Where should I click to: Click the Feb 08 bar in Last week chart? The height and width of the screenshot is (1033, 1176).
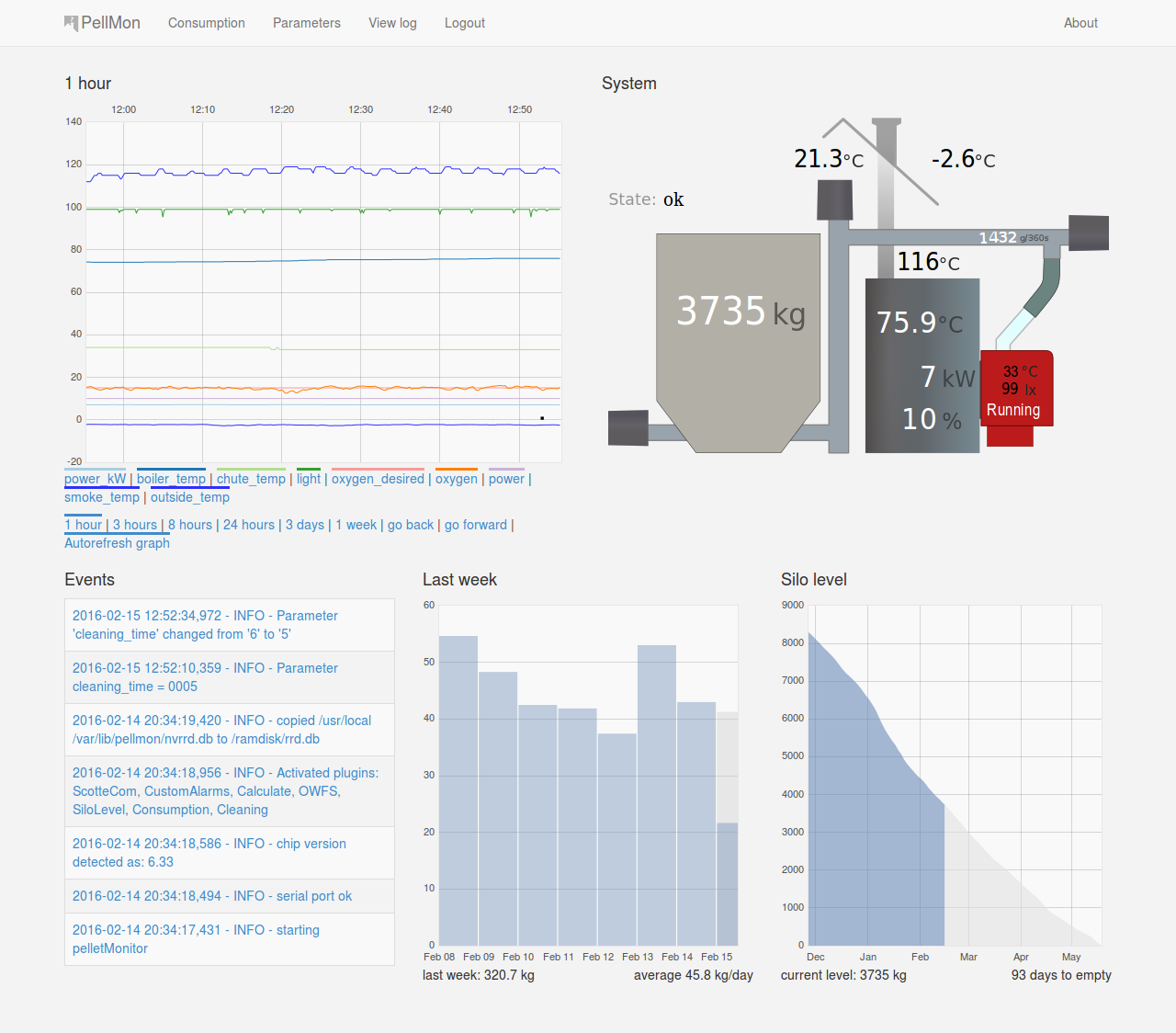(458, 790)
